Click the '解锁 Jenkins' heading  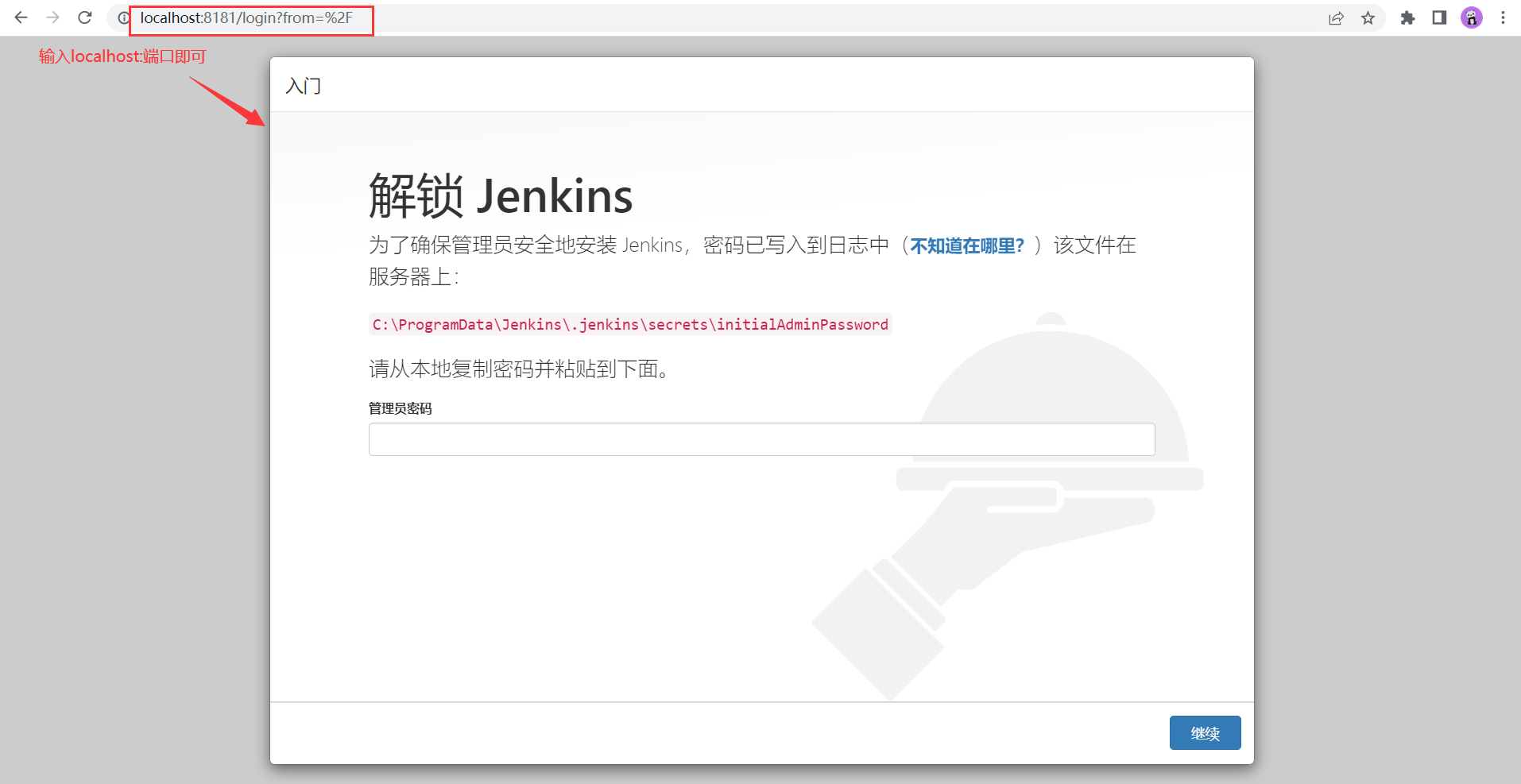point(501,195)
